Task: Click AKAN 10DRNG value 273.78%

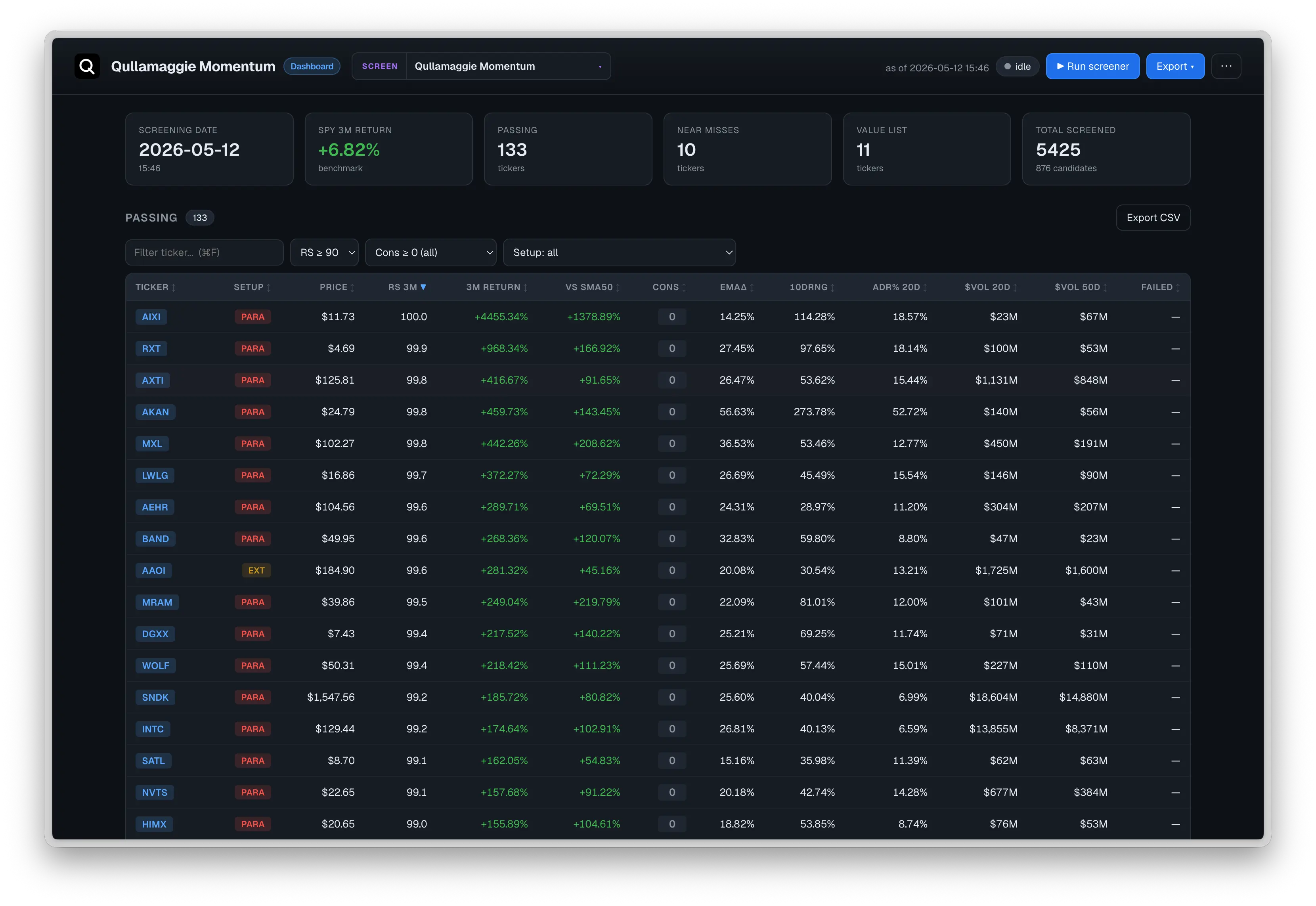Action: click(814, 412)
